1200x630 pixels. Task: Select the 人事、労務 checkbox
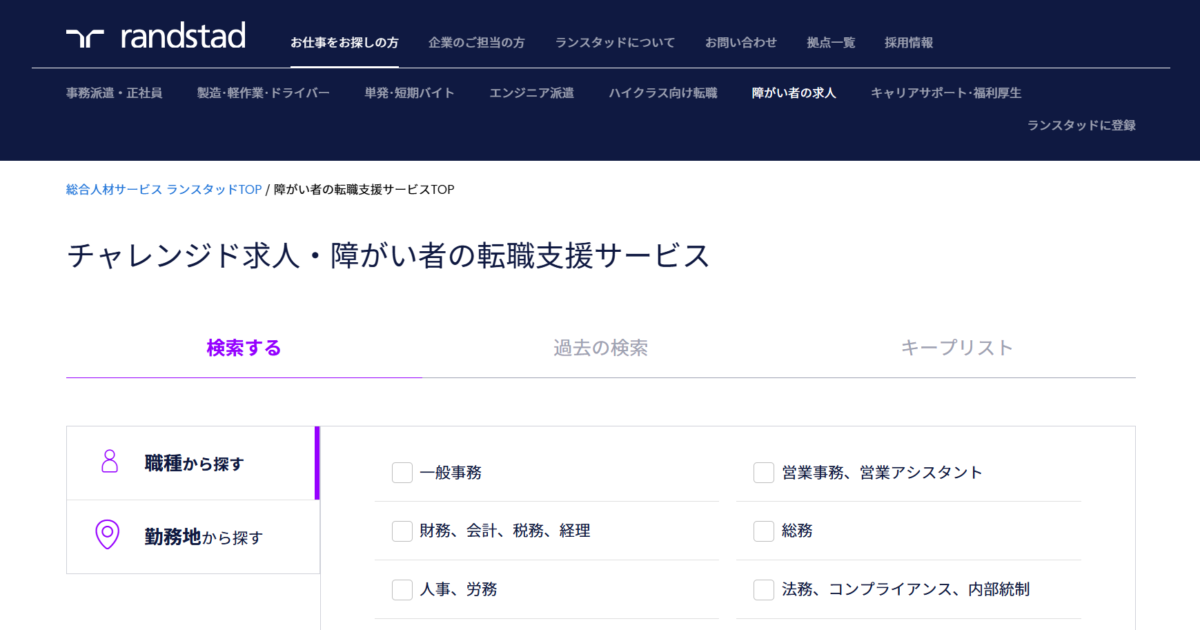pyautogui.click(x=402, y=590)
